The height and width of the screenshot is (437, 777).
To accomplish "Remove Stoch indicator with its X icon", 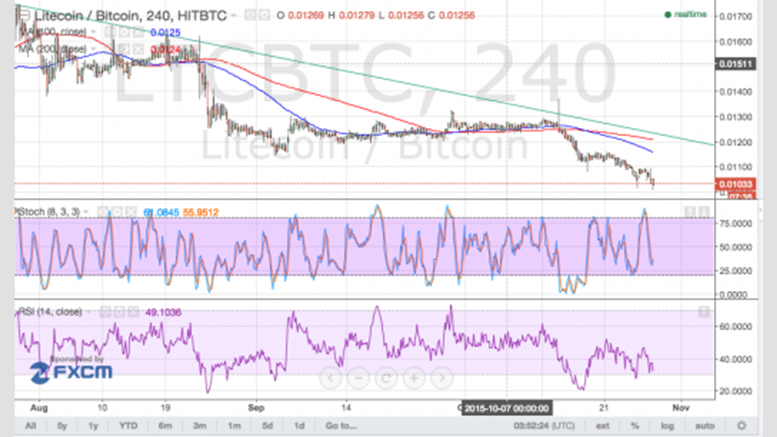I will [x=131, y=212].
